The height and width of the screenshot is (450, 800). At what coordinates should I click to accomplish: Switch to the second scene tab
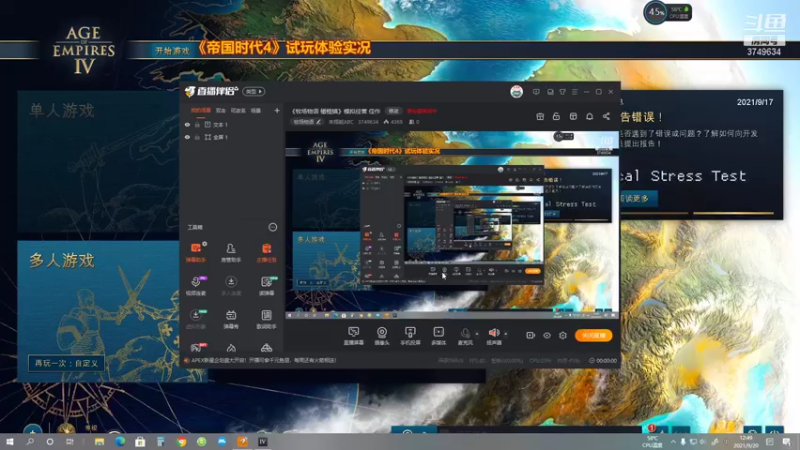pyautogui.click(x=220, y=110)
